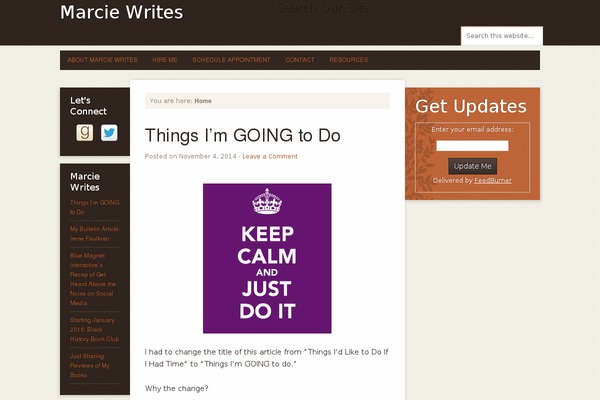Open Blue Magnet Interactive's Recap sidebar link

point(93,279)
